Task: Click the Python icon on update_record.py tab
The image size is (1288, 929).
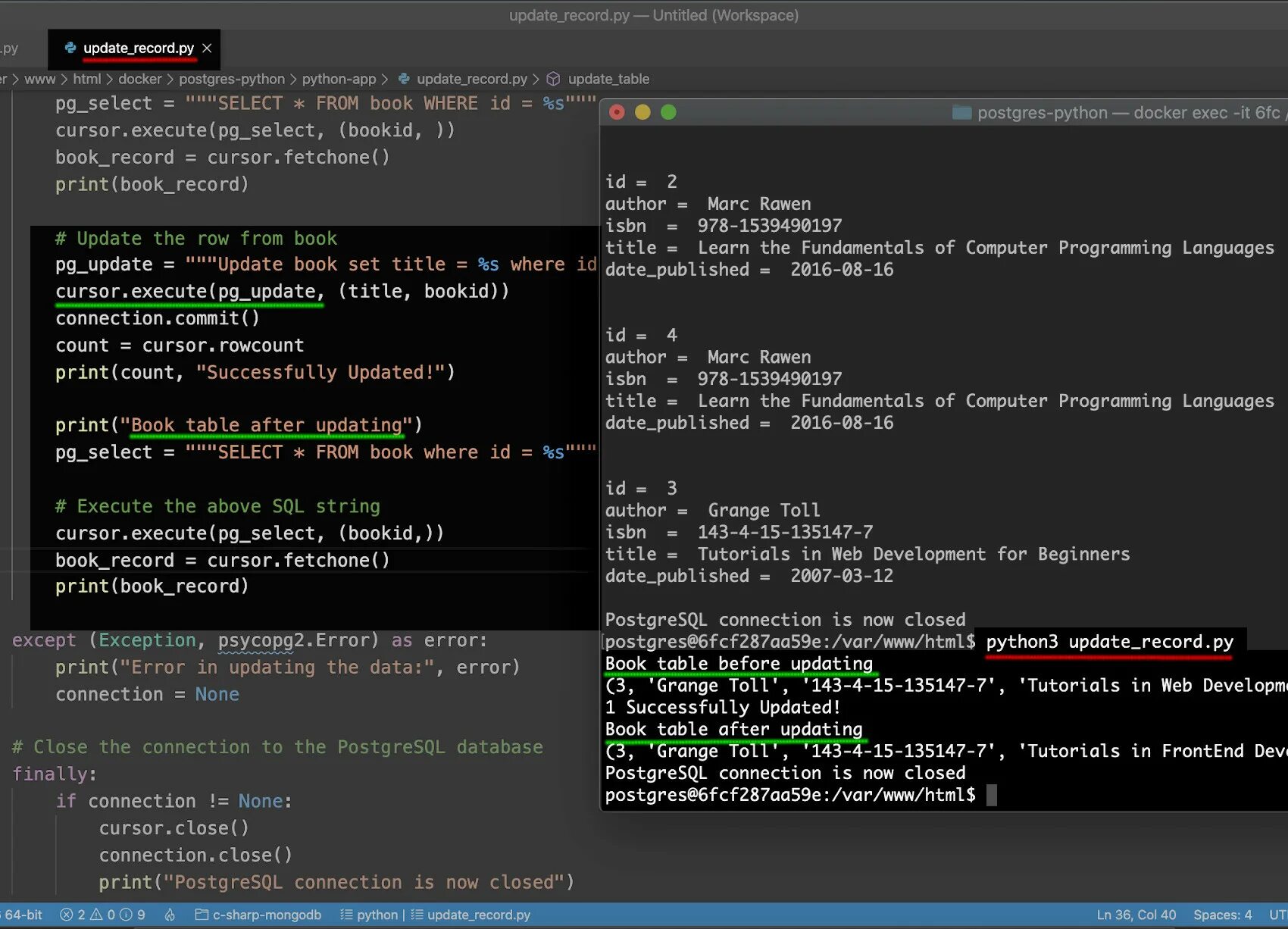Action: [70, 48]
